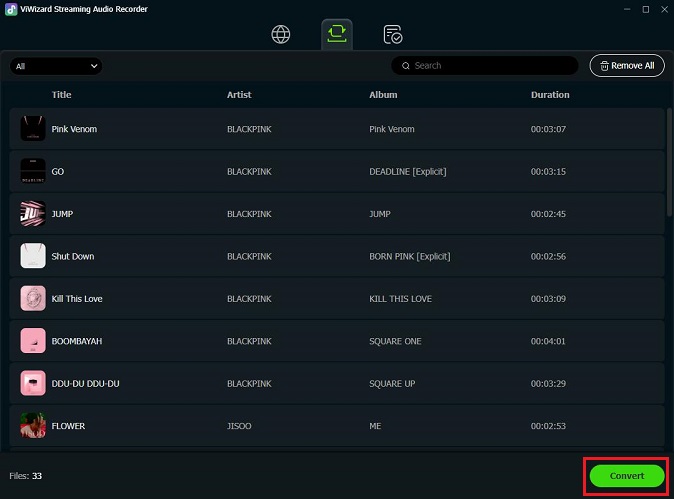Select the DDU-DU DDU-DU track title

click(86, 383)
